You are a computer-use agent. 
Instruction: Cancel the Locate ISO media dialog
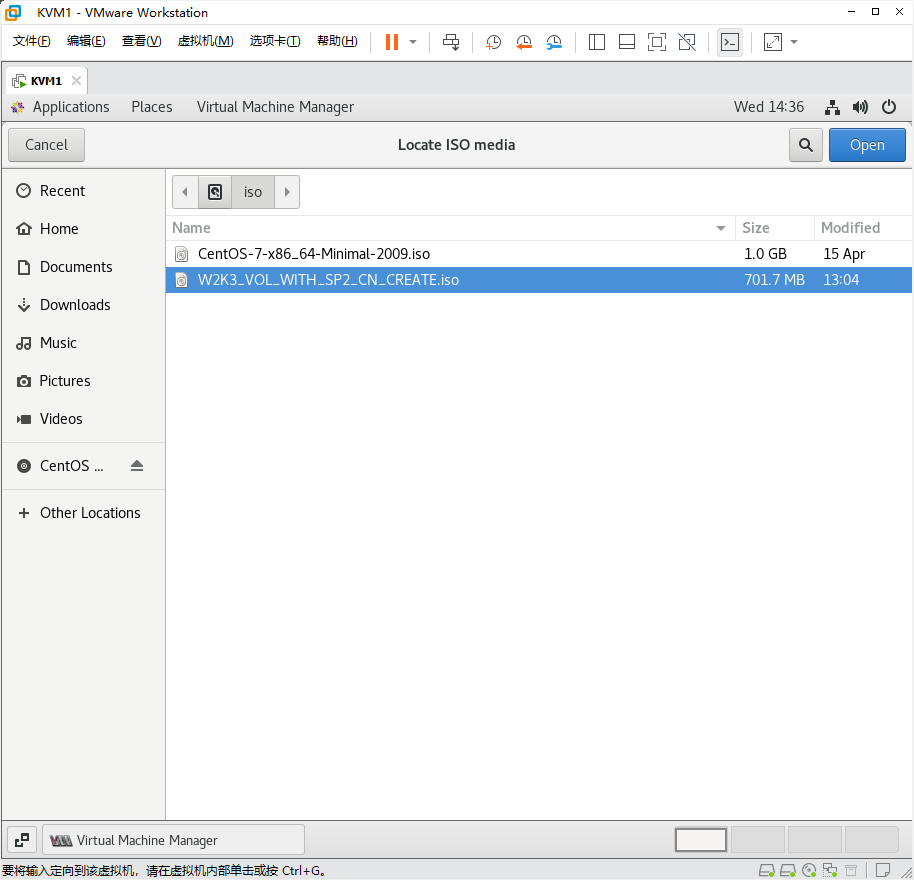(x=46, y=145)
